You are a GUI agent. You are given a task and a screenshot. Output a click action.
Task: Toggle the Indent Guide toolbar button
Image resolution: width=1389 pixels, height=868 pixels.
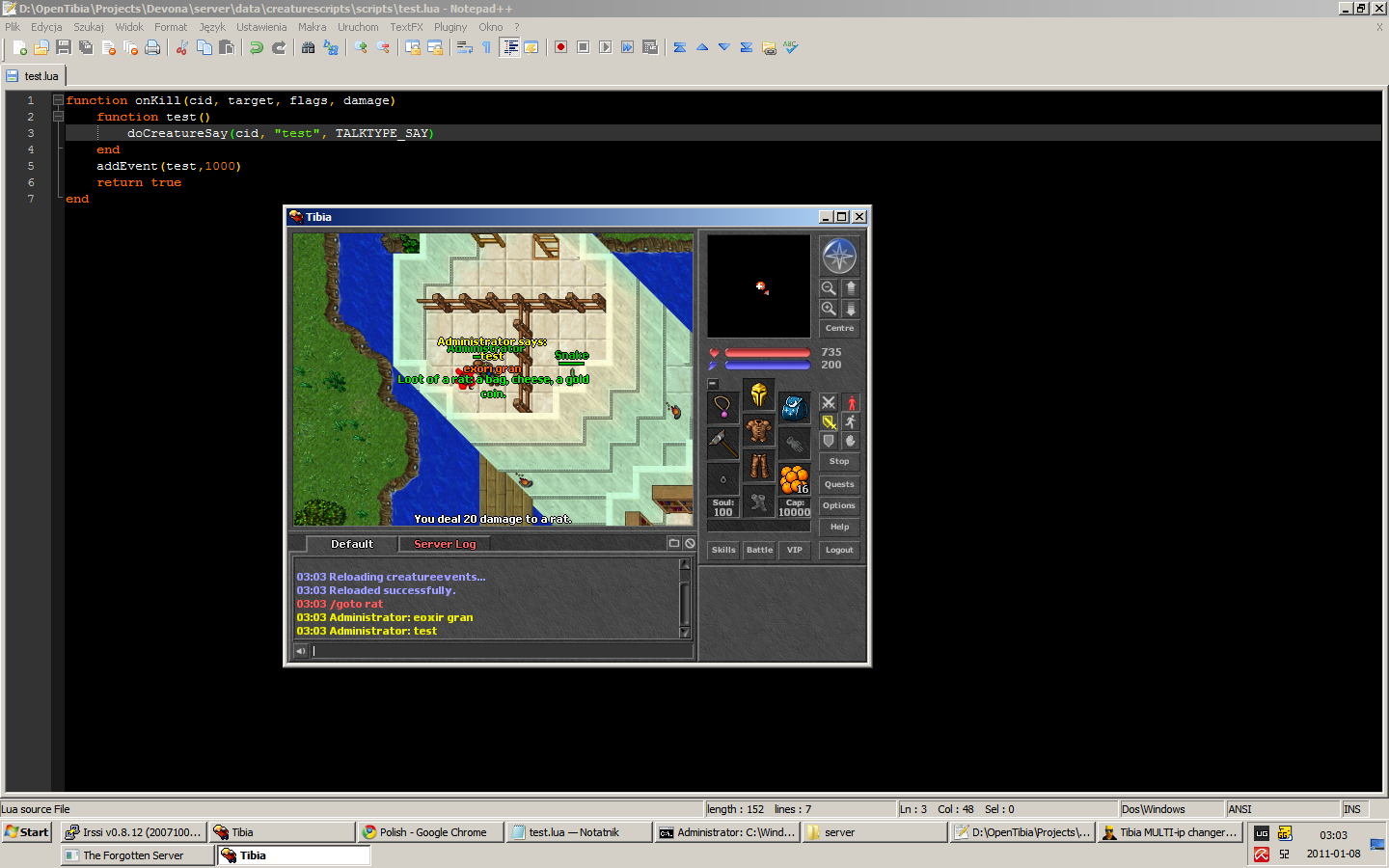[x=509, y=47]
